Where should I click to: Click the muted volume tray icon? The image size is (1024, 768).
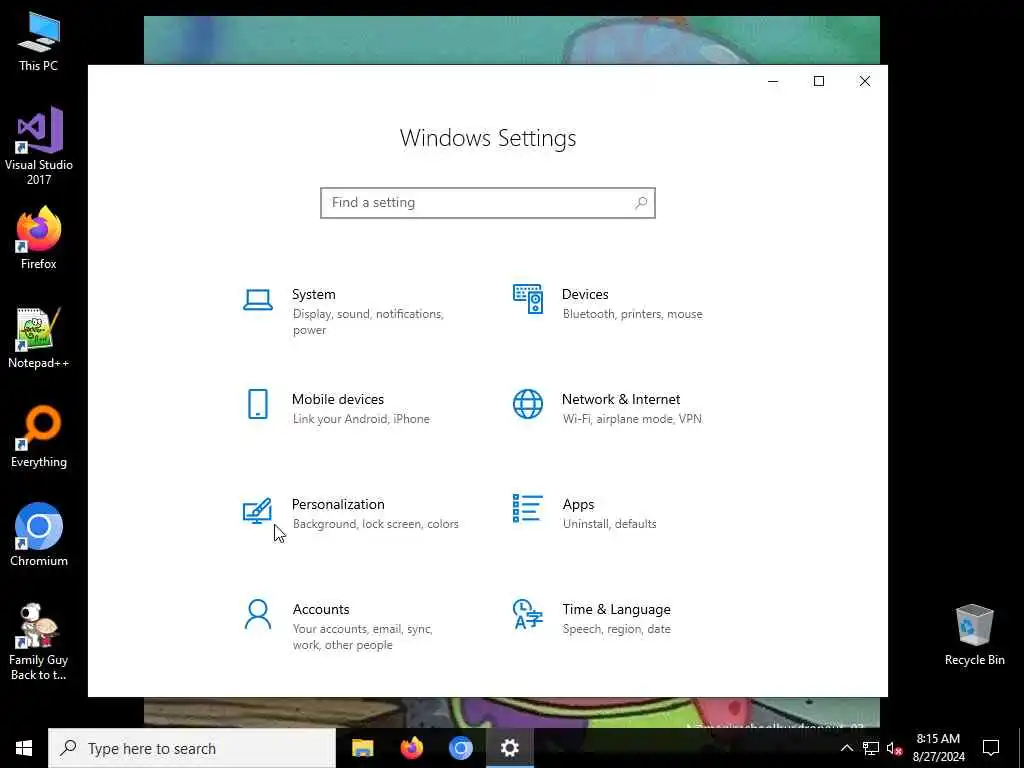tap(895, 748)
